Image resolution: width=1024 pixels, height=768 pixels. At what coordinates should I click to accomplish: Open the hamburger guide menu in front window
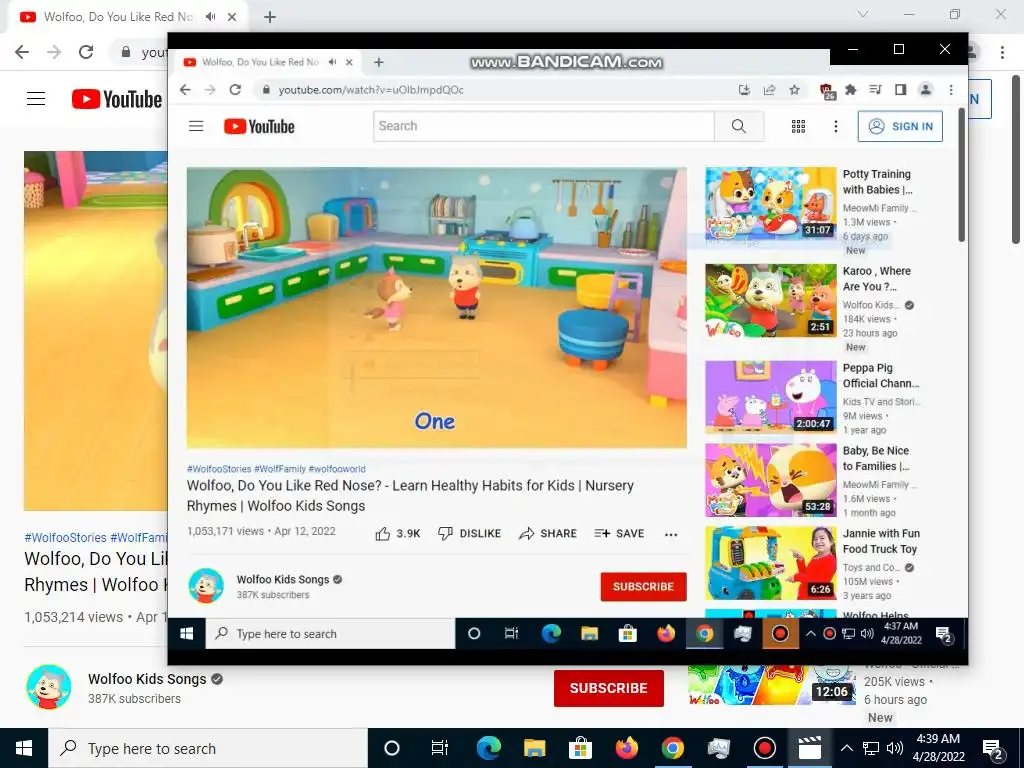point(196,126)
